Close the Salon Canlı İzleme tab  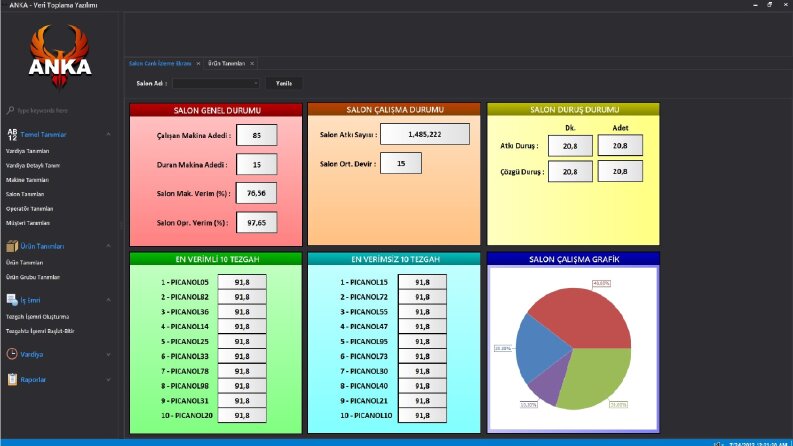point(198,64)
